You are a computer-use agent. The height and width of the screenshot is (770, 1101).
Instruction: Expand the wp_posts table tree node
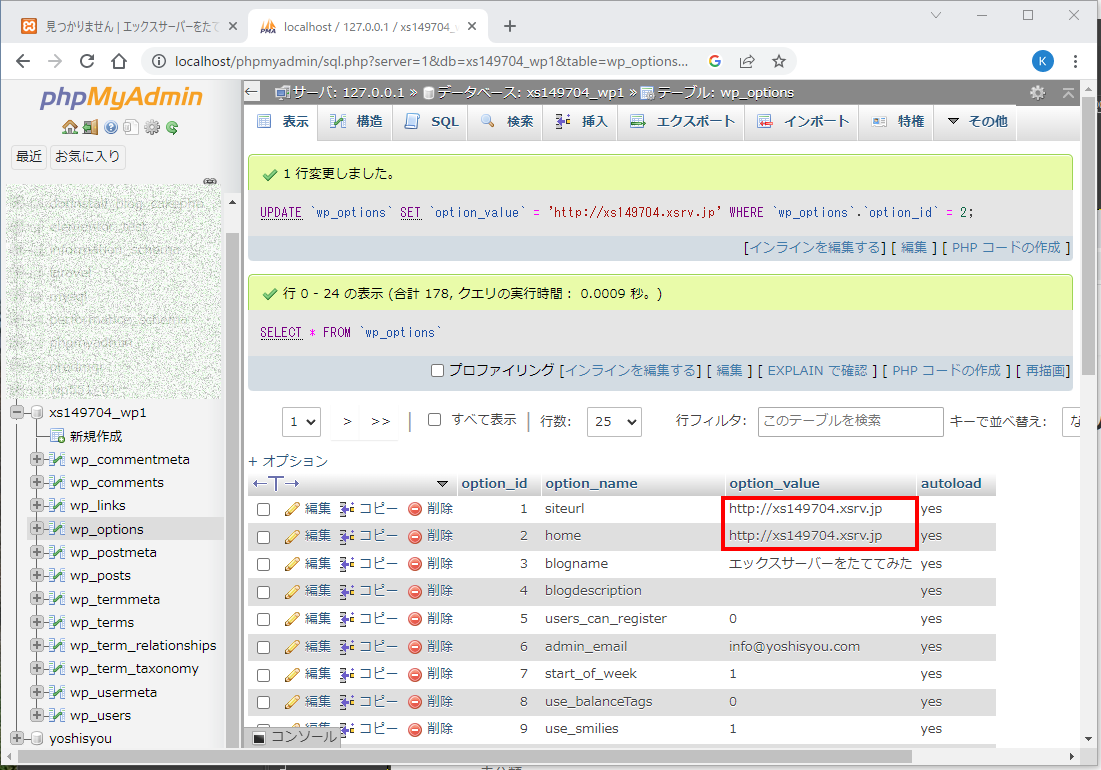[x=37, y=576]
